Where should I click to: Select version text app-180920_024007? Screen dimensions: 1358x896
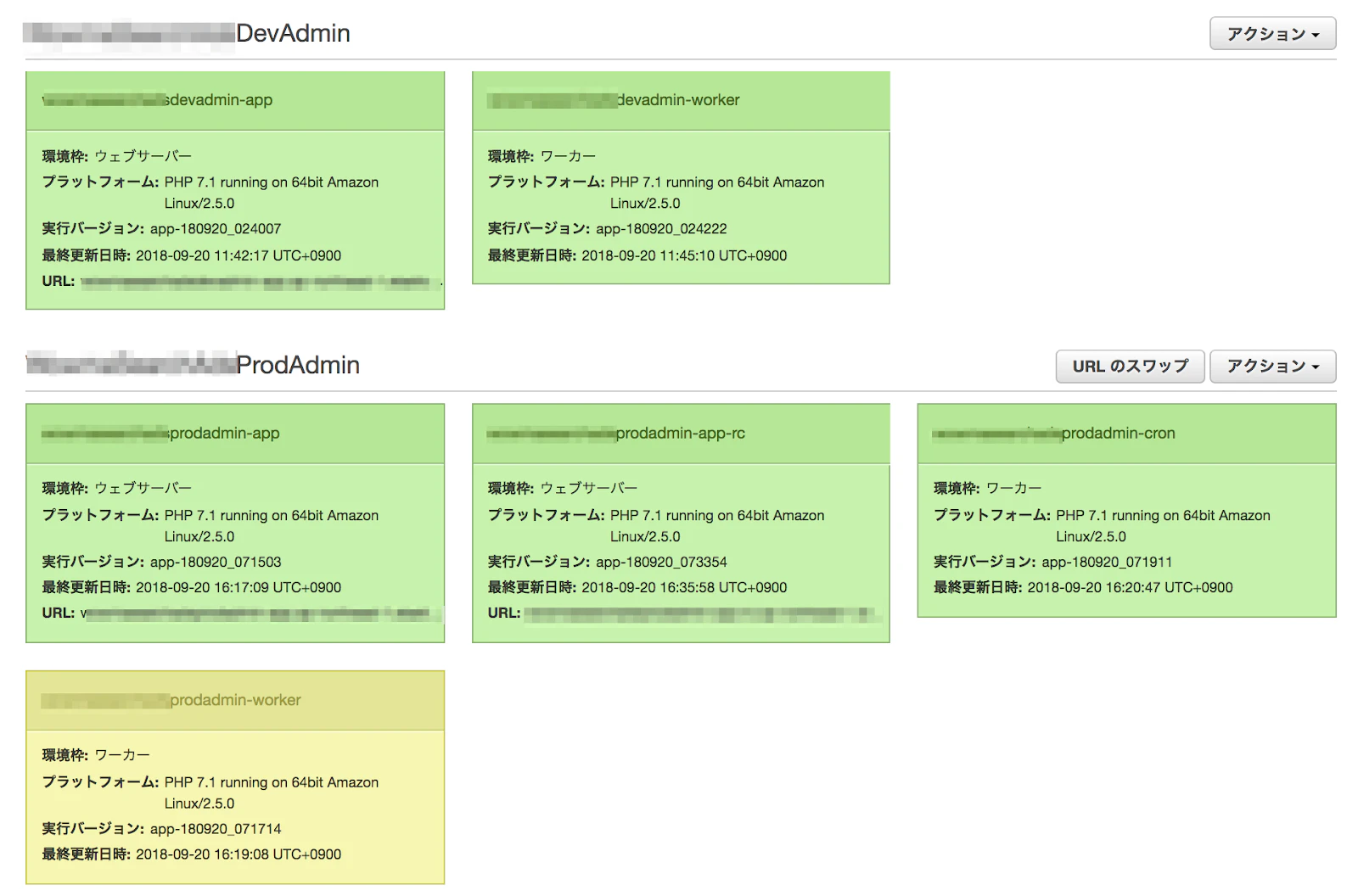click(216, 229)
